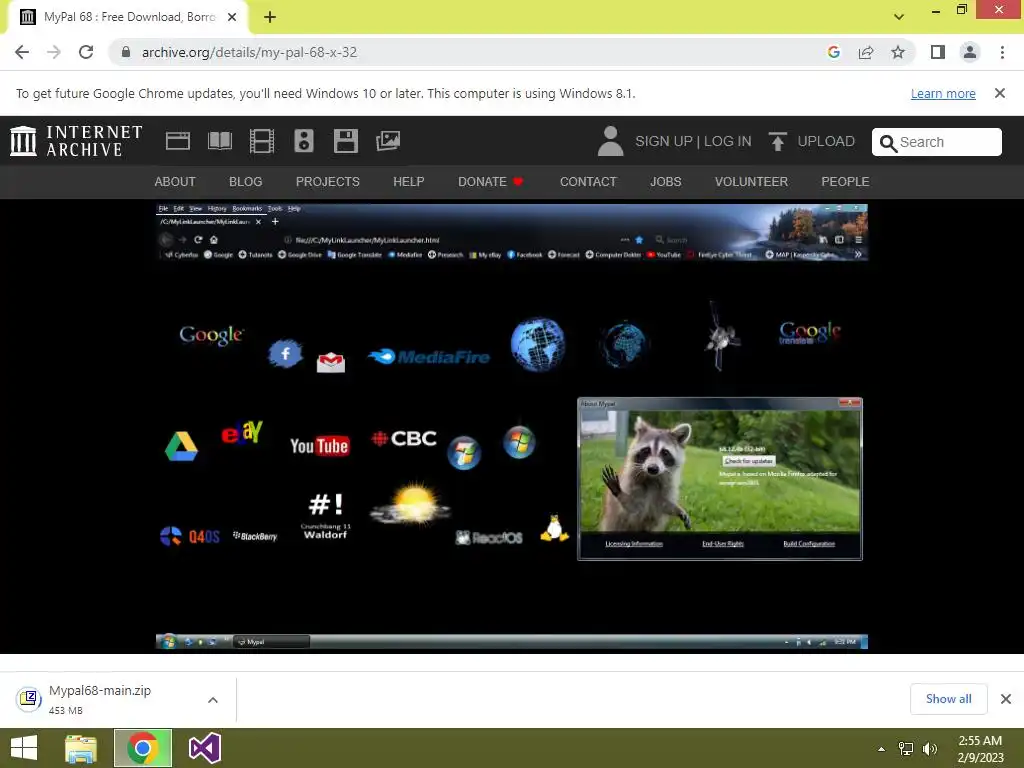This screenshot has width=1024, height=768.
Task: Show hidden system tray icons arrow
Action: click(882, 749)
